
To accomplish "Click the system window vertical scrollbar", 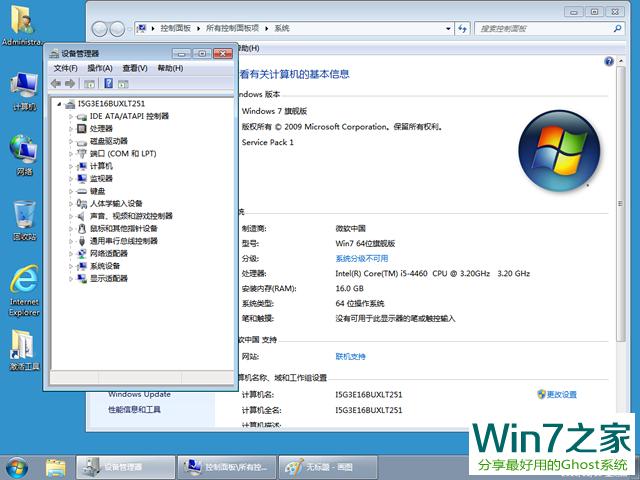I will pos(621,203).
